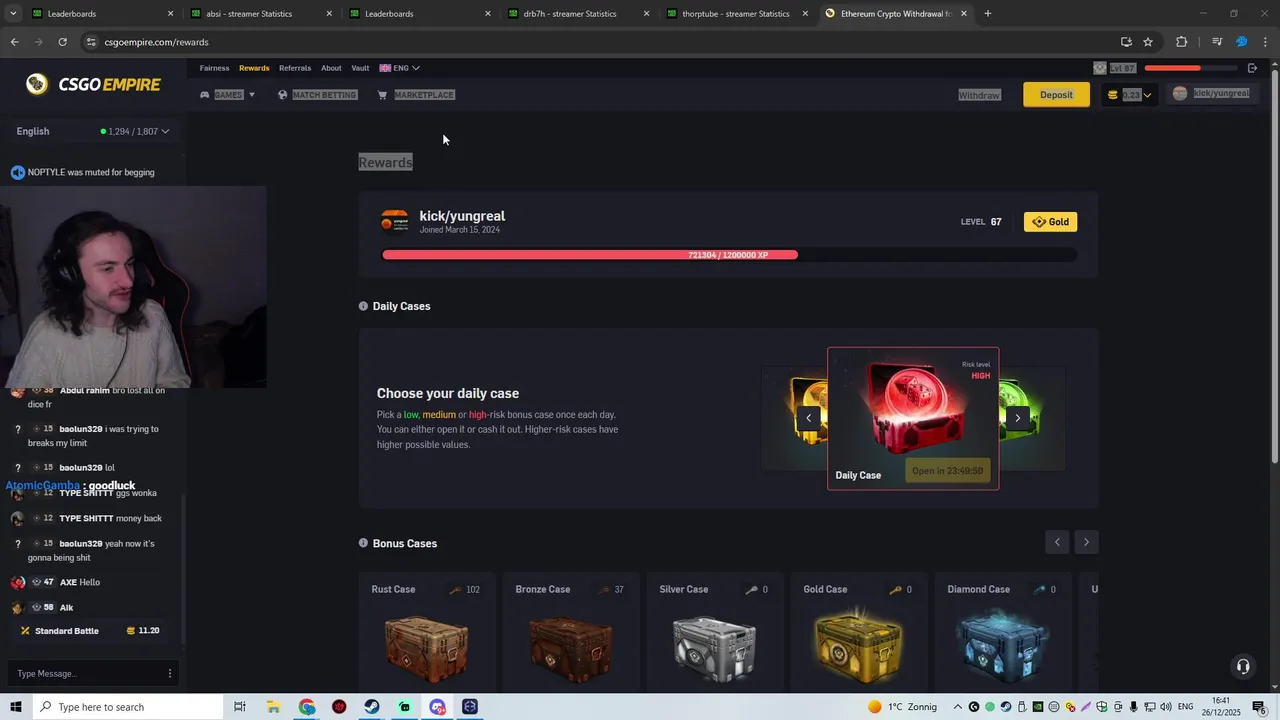
Task: Click the level progress bar in the header
Action: click(x=1190, y=68)
